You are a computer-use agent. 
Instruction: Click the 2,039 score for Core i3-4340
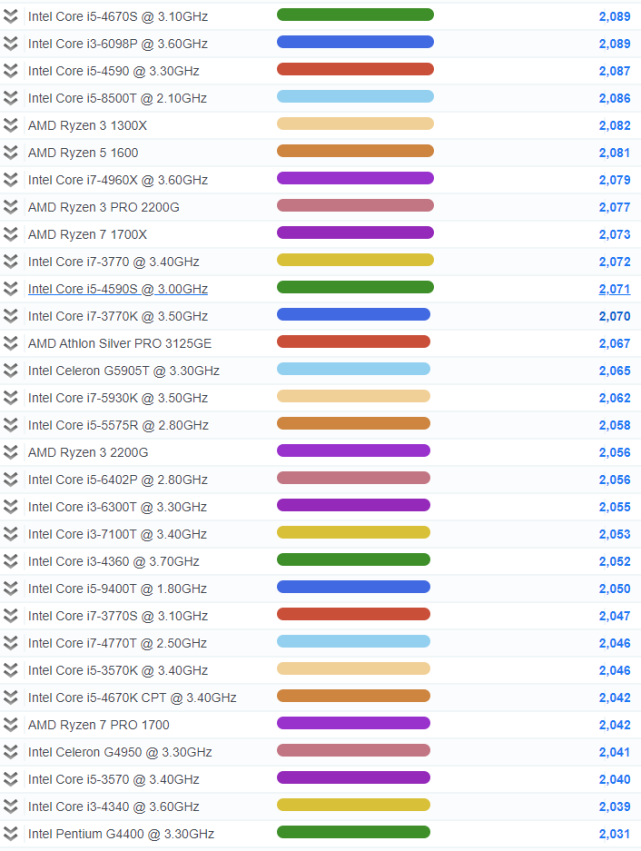[x=614, y=806]
